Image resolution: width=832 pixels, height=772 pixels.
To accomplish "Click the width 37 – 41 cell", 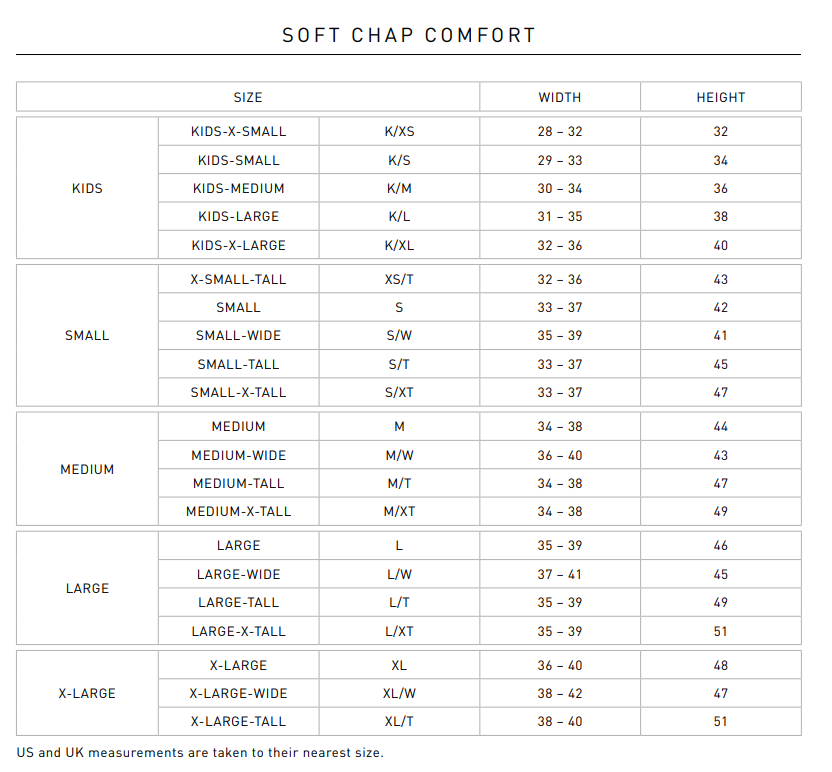I will [x=560, y=574].
